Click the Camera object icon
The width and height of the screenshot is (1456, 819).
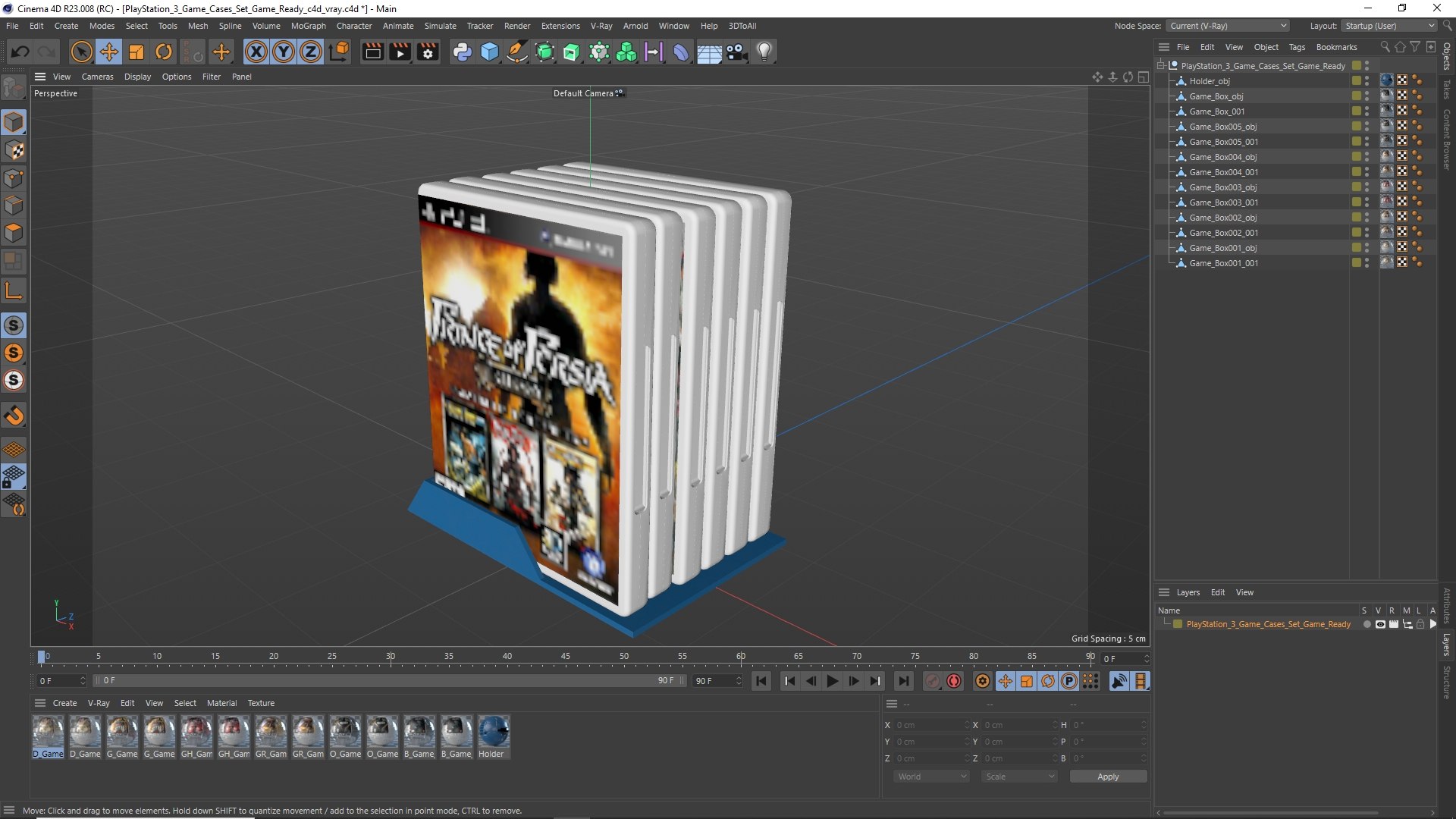tap(736, 52)
